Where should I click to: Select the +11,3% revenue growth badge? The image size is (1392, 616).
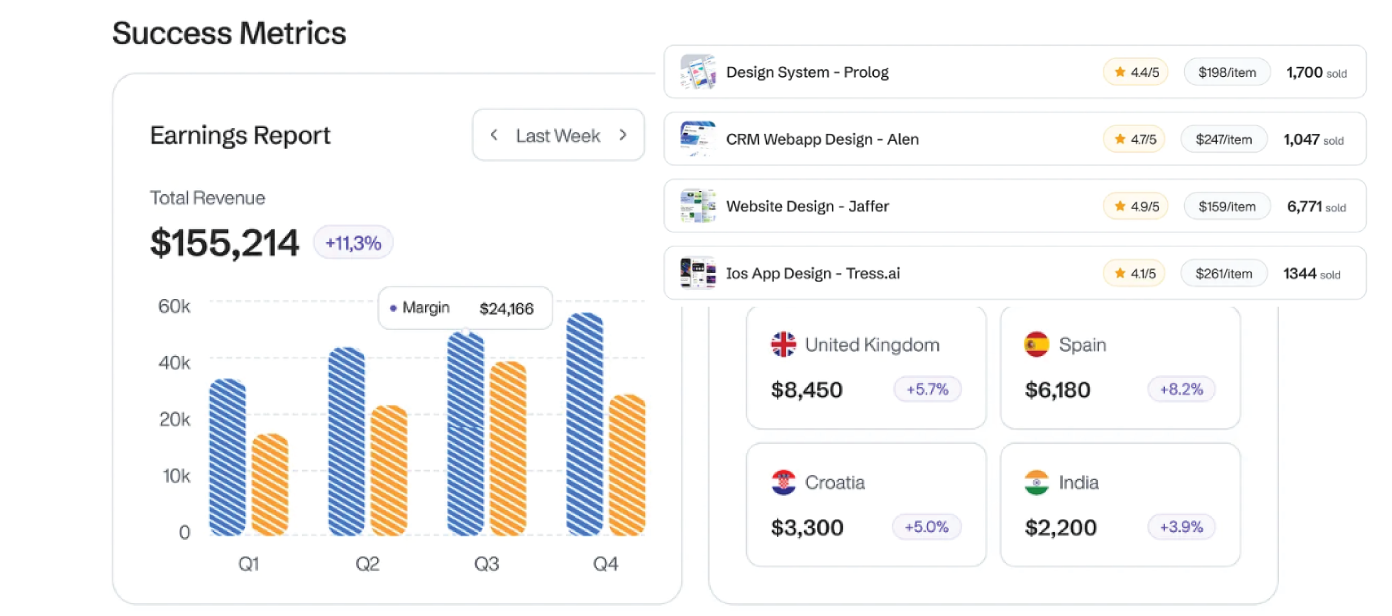point(353,243)
